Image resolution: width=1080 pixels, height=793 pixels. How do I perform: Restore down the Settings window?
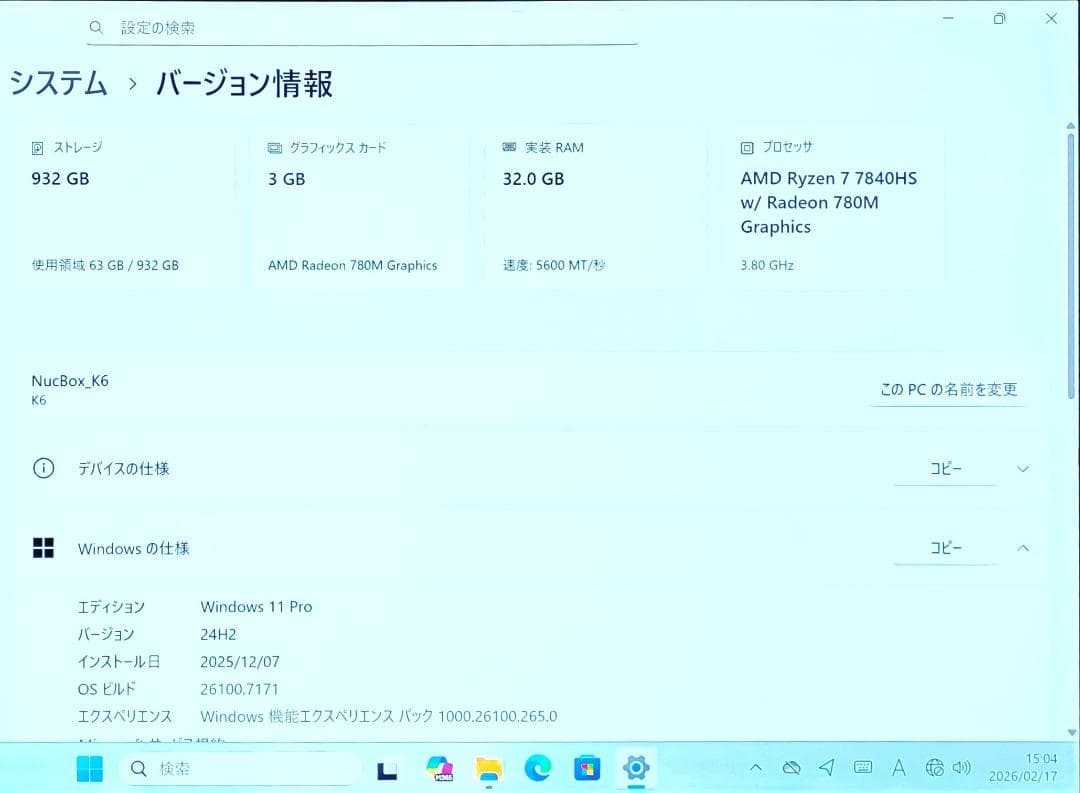999,19
